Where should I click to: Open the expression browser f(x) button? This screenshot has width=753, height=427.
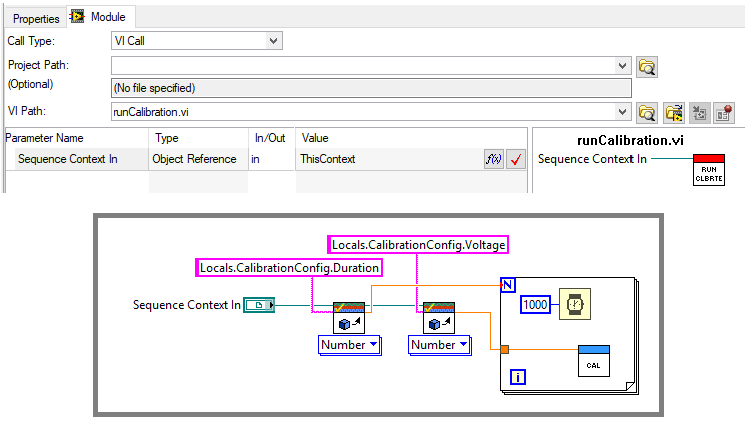tap(493, 159)
